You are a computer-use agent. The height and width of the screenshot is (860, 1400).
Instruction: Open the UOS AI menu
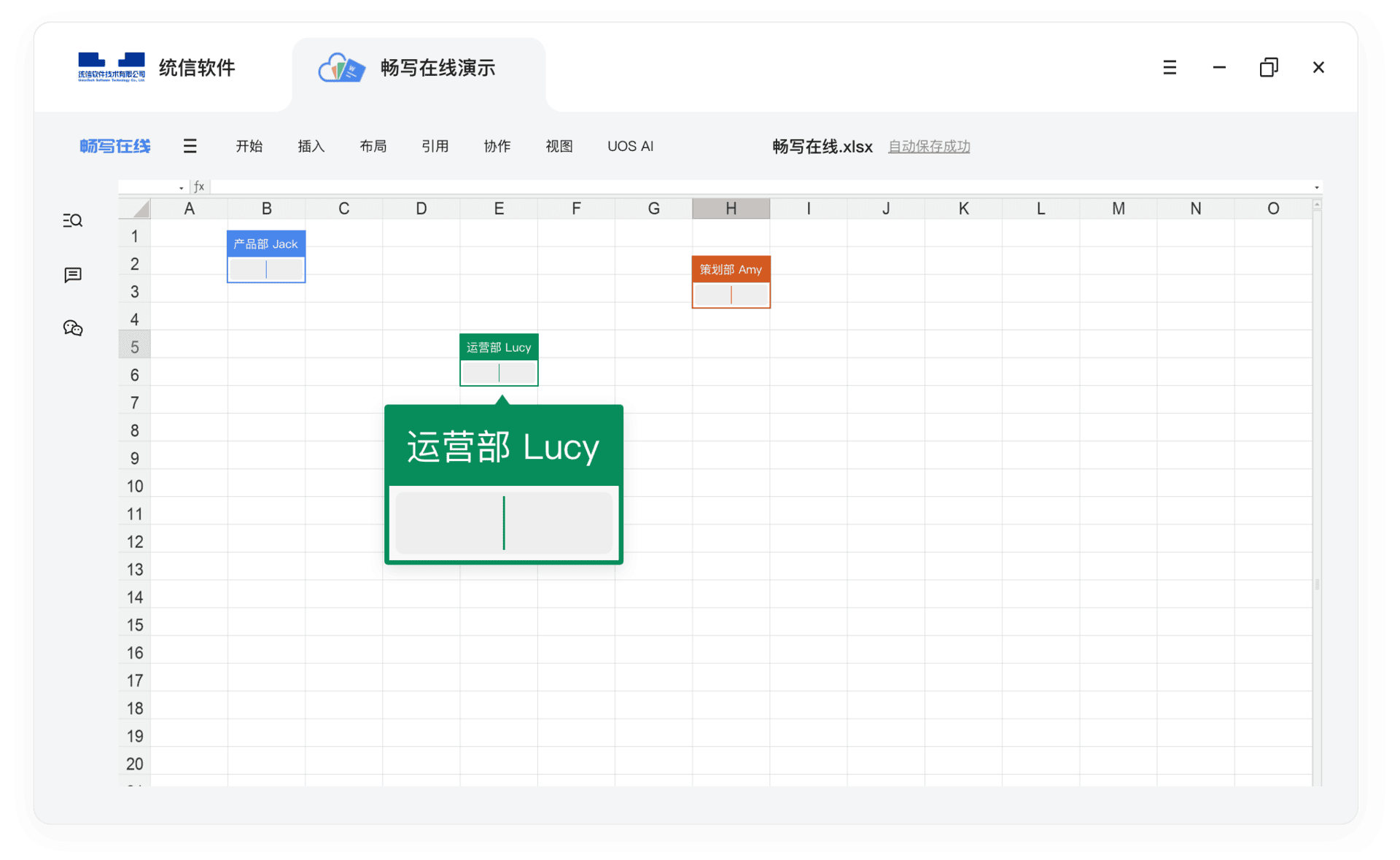[x=630, y=146]
